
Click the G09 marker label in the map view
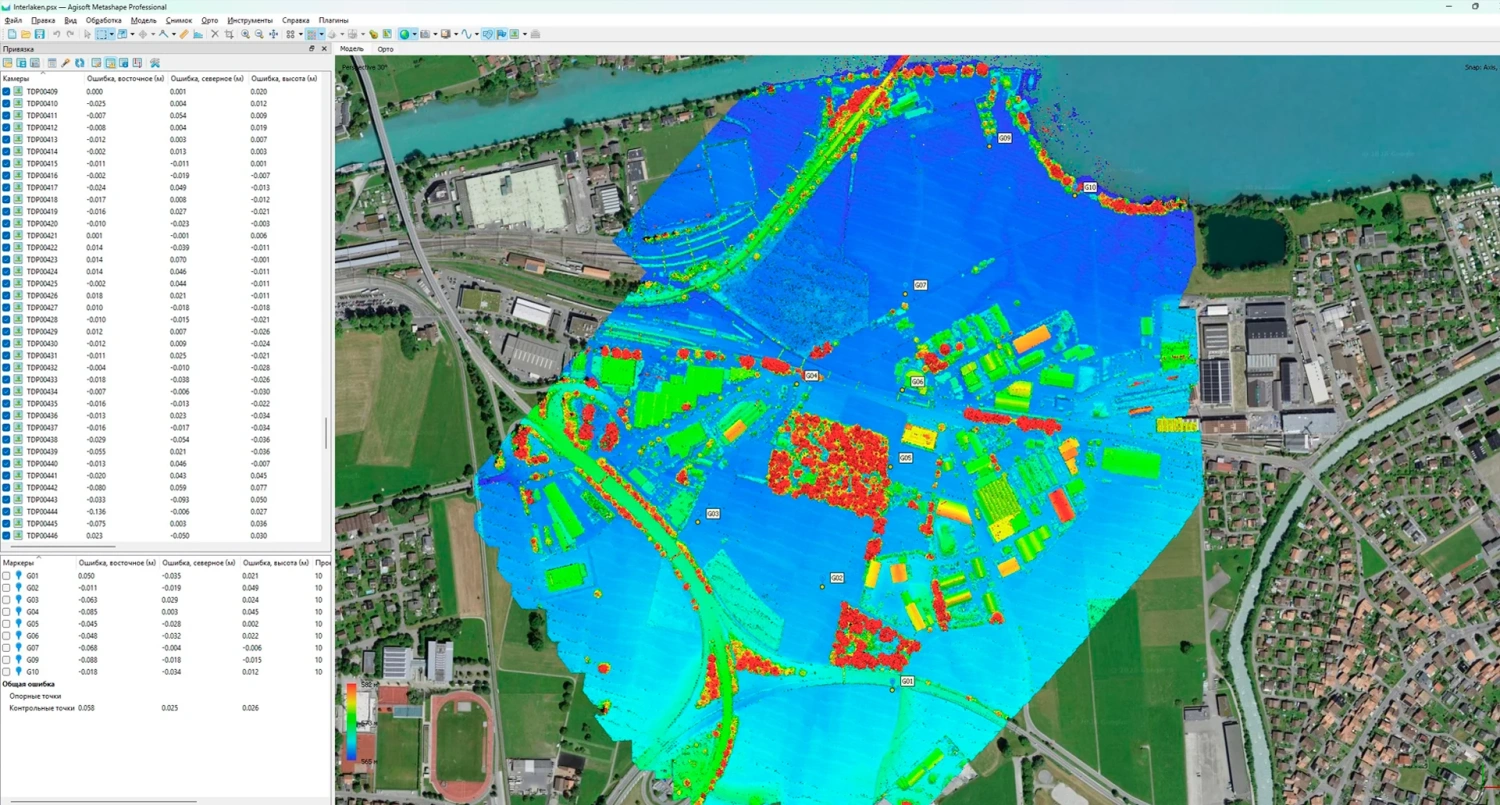[1005, 138]
